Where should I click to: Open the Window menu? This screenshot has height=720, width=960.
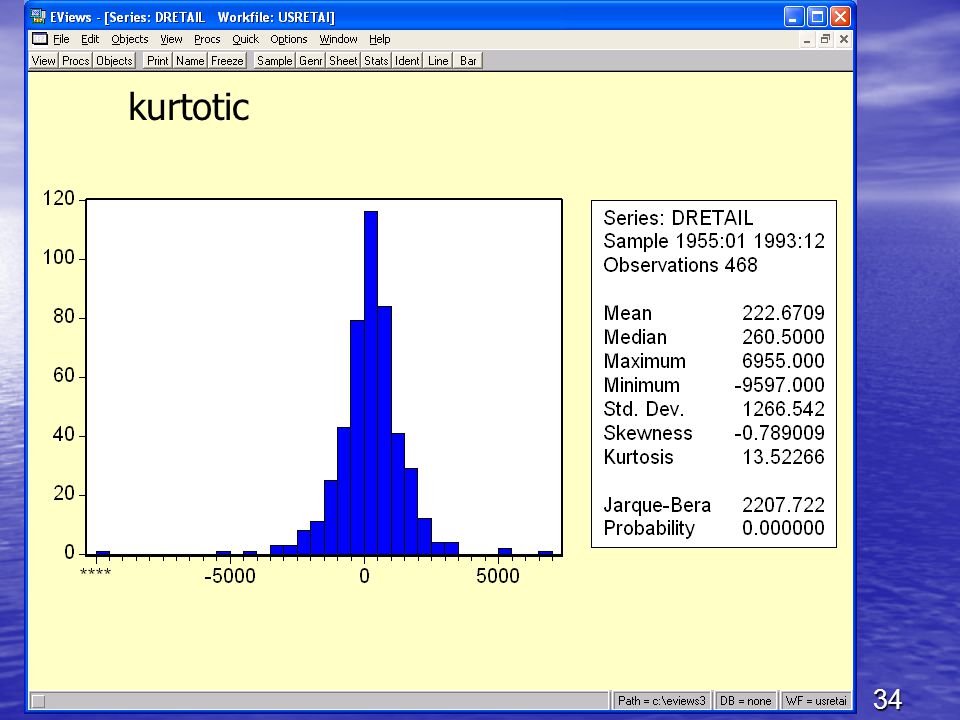(x=339, y=39)
